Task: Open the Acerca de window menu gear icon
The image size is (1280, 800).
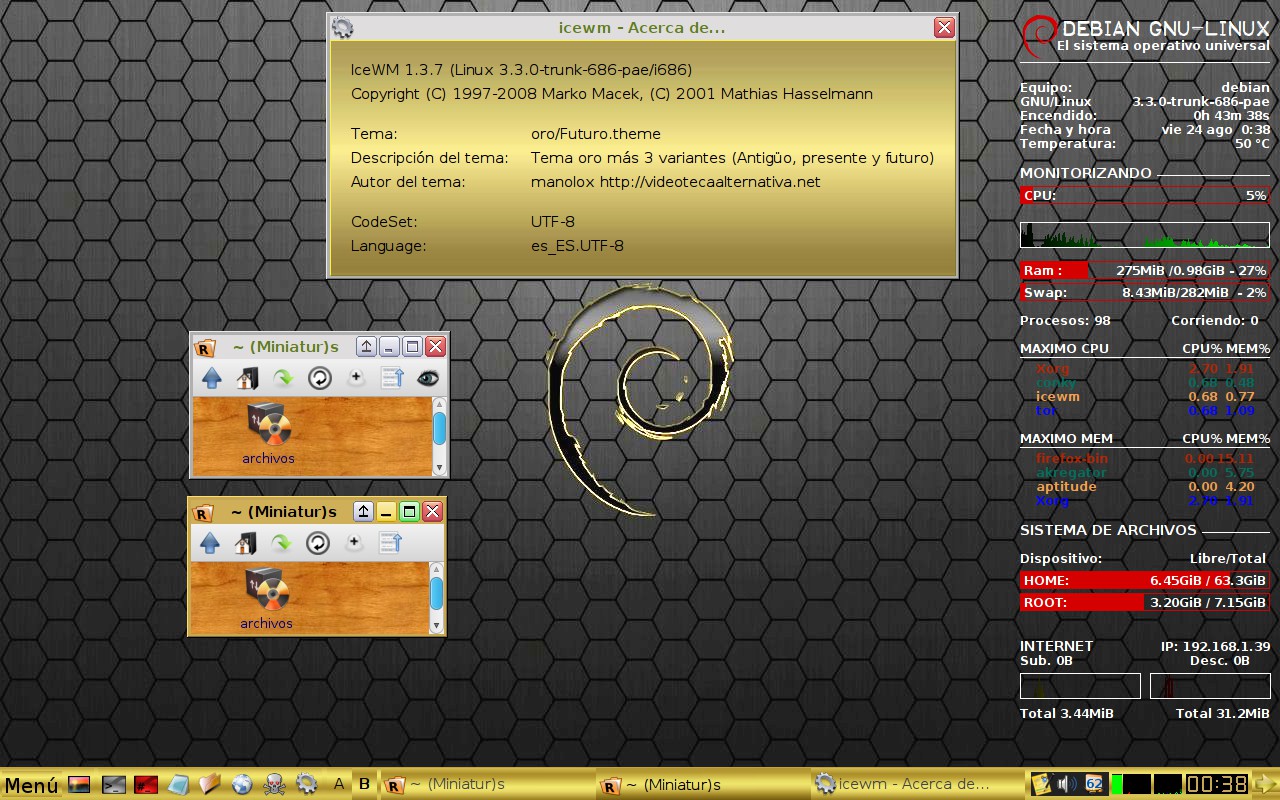Action: 343,28
